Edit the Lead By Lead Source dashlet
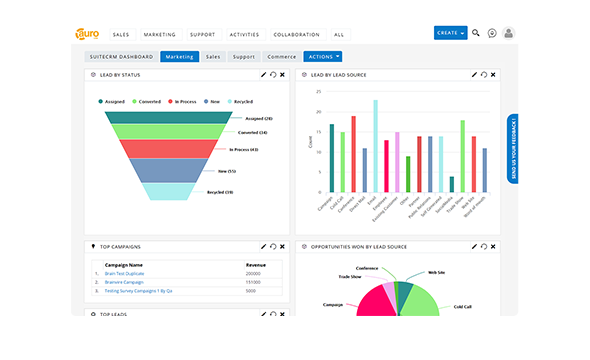 click(474, 75)
